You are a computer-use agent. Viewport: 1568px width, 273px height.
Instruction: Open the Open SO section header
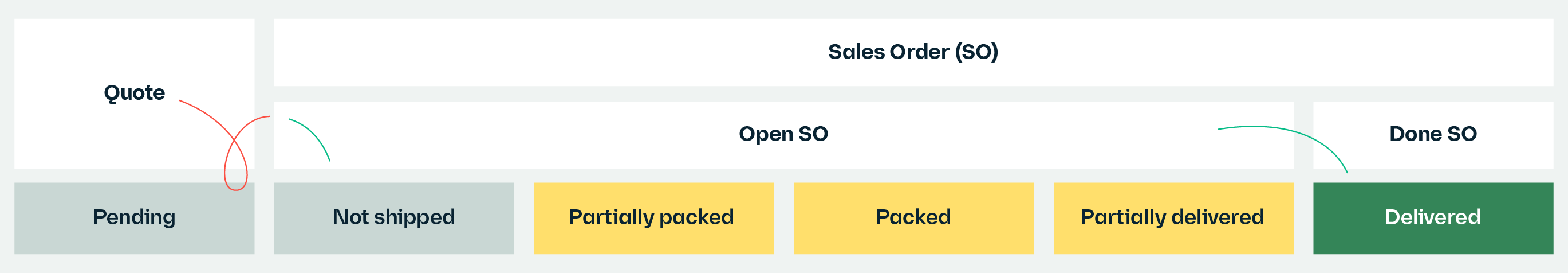click(x=783, y=135)
